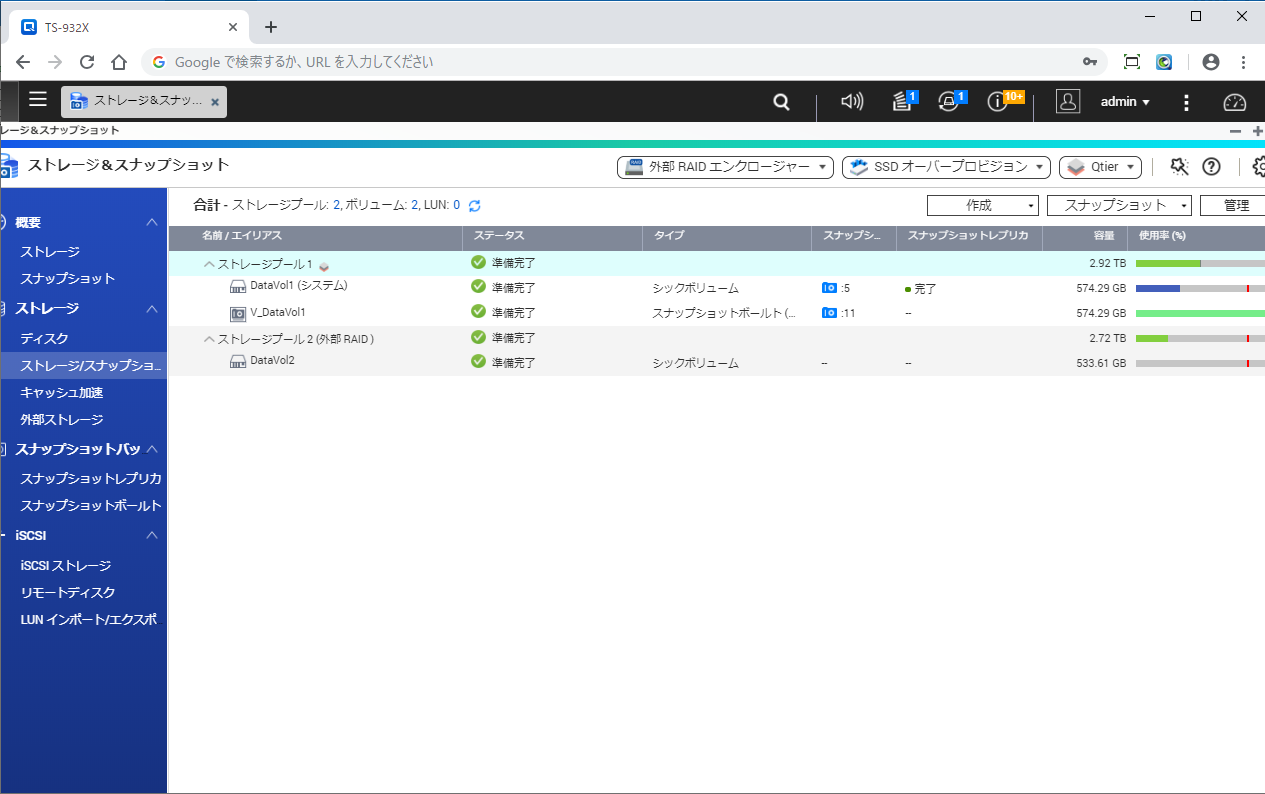Open background tasks icon with badge
Viewport: 1265px width, 794px height.
point(903,102)
